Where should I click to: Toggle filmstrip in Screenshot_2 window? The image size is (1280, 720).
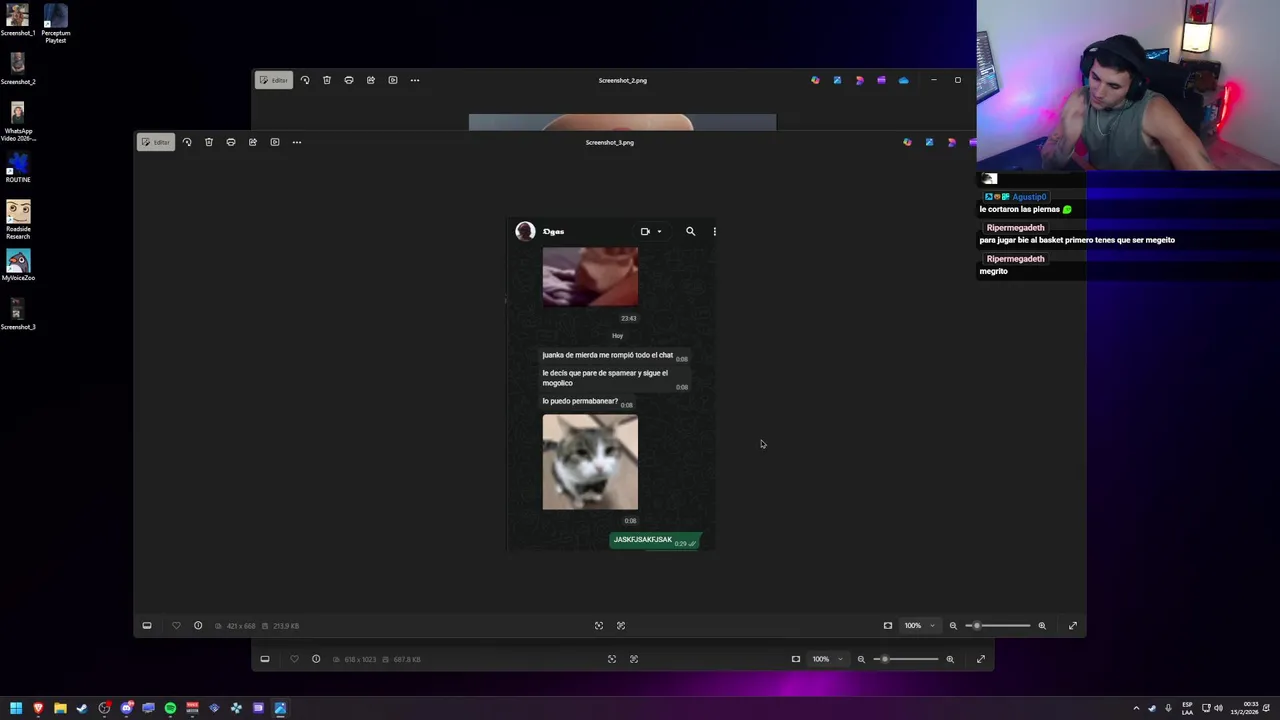point(265,659)
